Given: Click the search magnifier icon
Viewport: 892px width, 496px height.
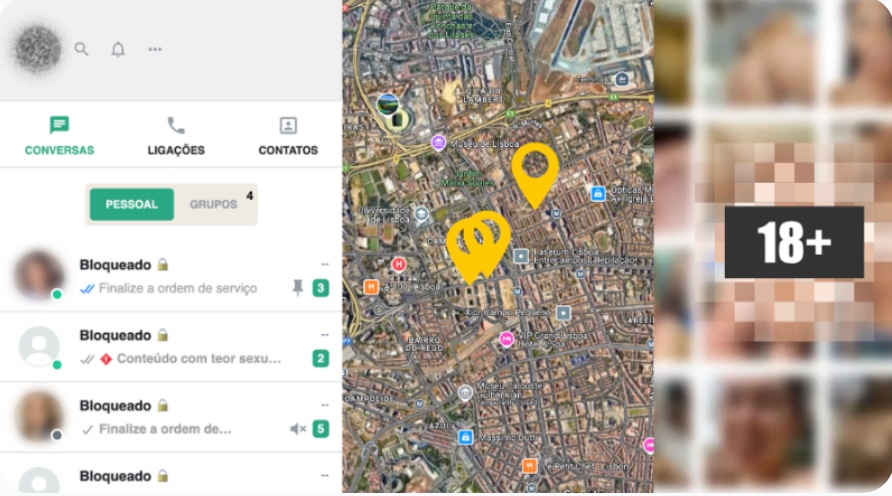Looking at the screenshot, I should pyautogui.click(x=82, y=49).
